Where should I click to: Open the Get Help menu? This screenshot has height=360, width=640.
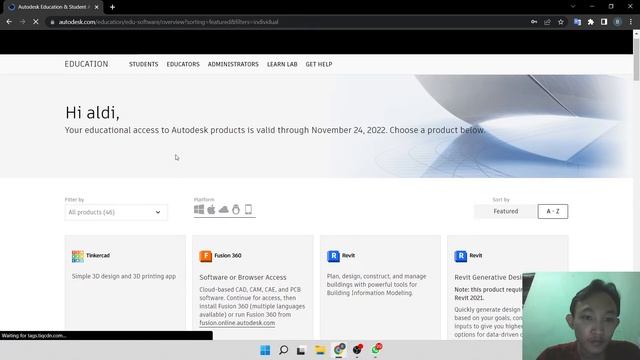319,64
